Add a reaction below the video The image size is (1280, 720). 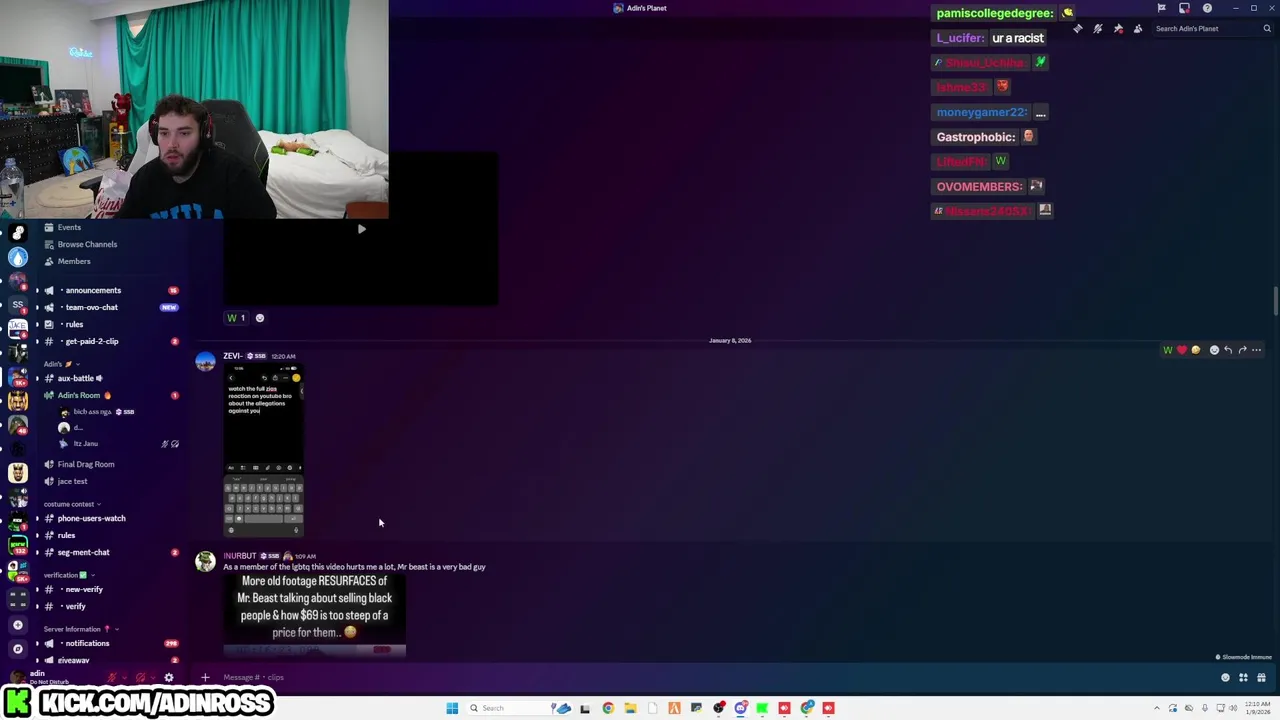coord(260,318)
